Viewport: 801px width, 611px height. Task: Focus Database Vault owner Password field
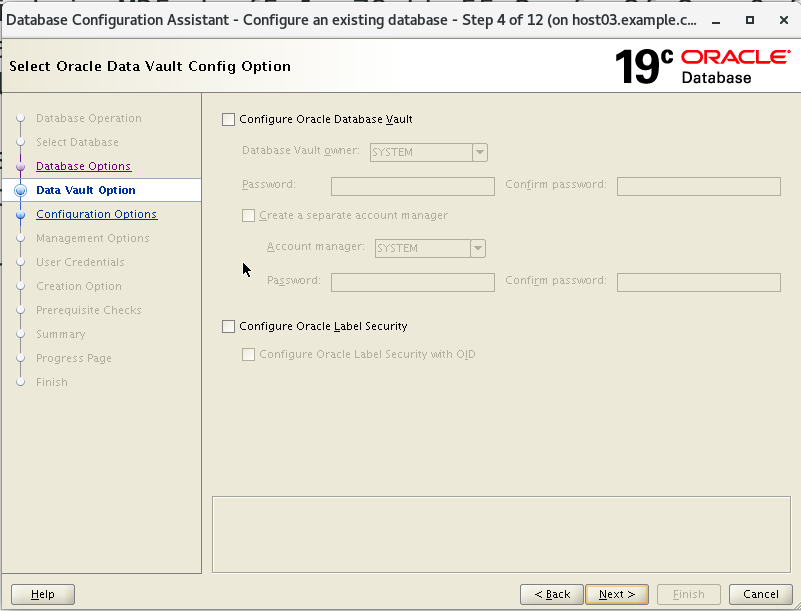[x=413, y=186]
